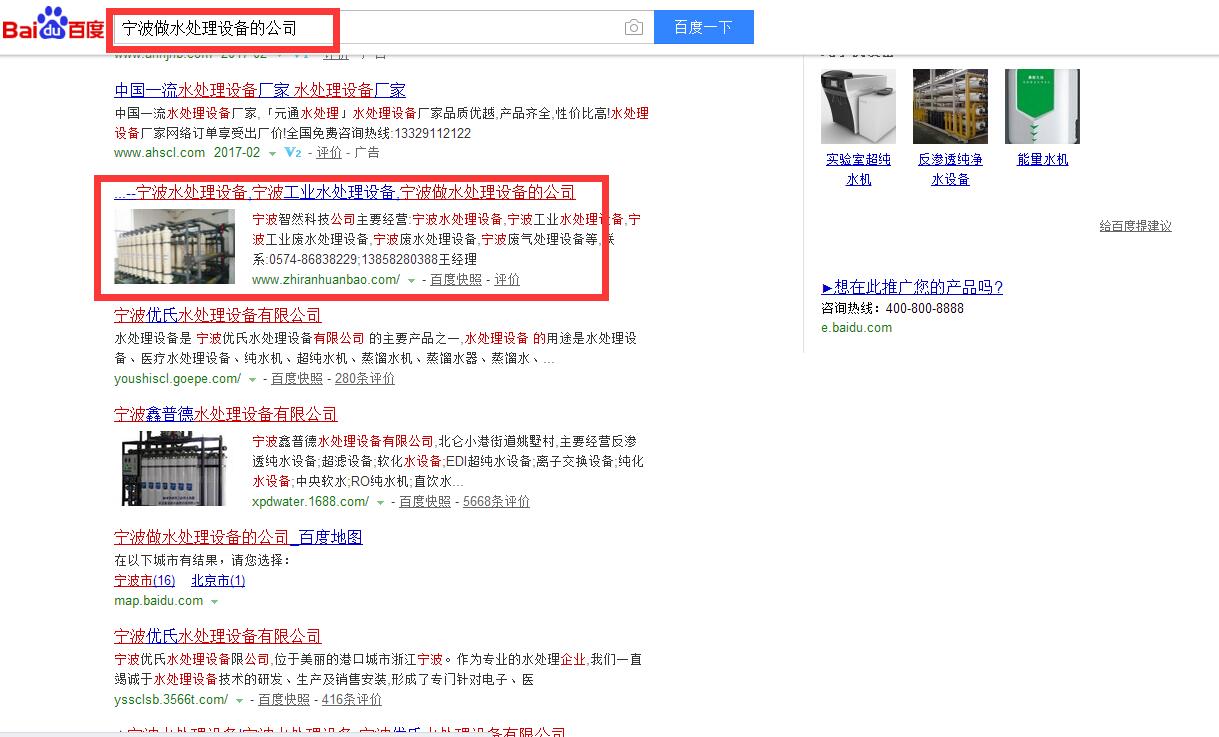This screenshot has height=737, width=1219.
Task: Open the 宁波水处理设备,宁波工业水处理设备 result title
Action: pos(345,192)
